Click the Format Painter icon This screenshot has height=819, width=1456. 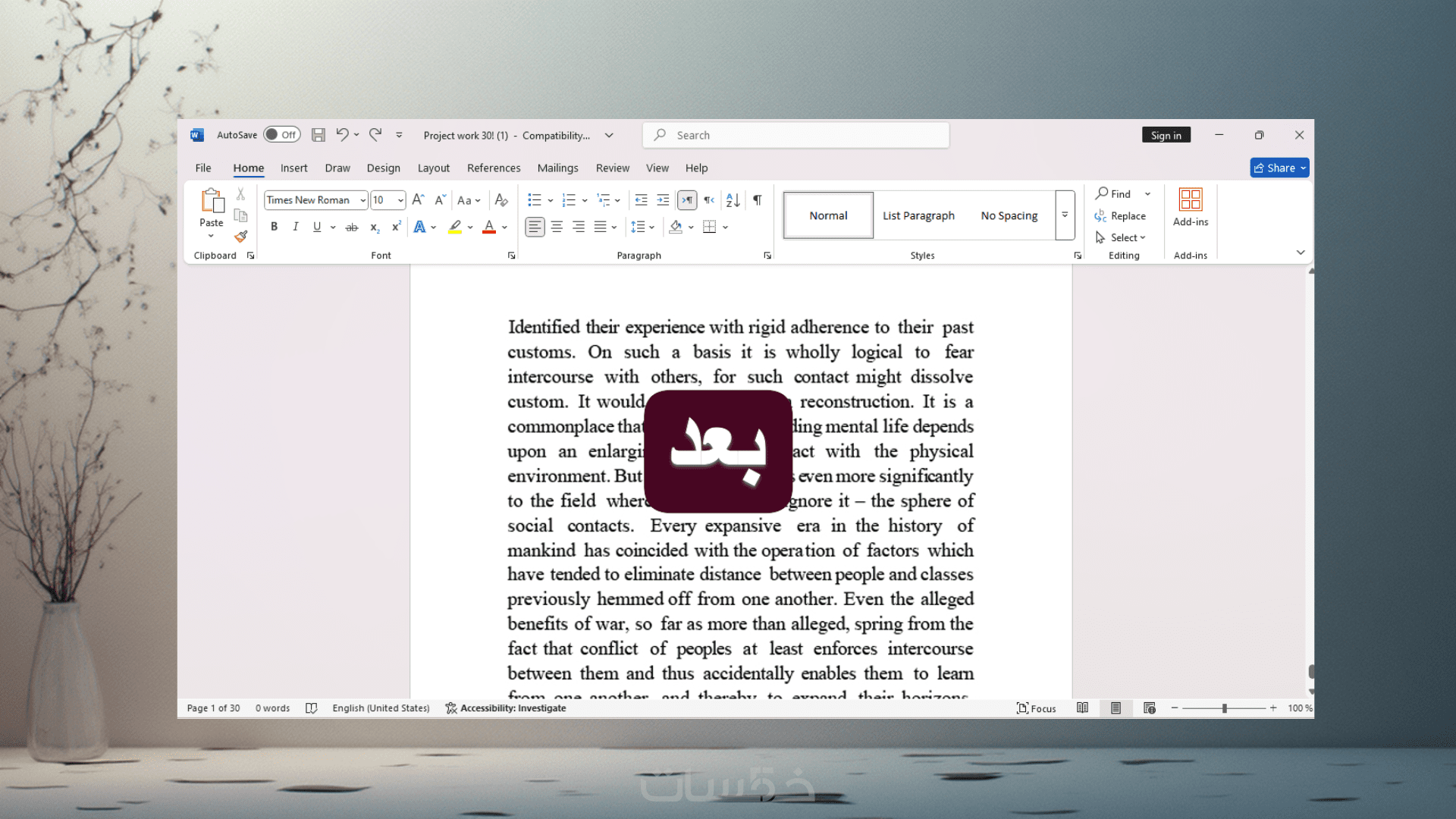tap(241, 237)
